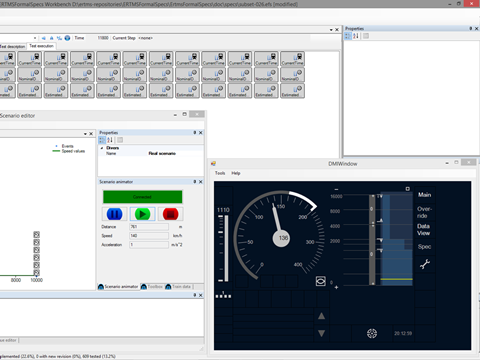Click the Acceleration input field in Scenario animator
Image resolution: width=480 pixels, height=360 pixels.
pyautogui.click(x=149, y=245)
